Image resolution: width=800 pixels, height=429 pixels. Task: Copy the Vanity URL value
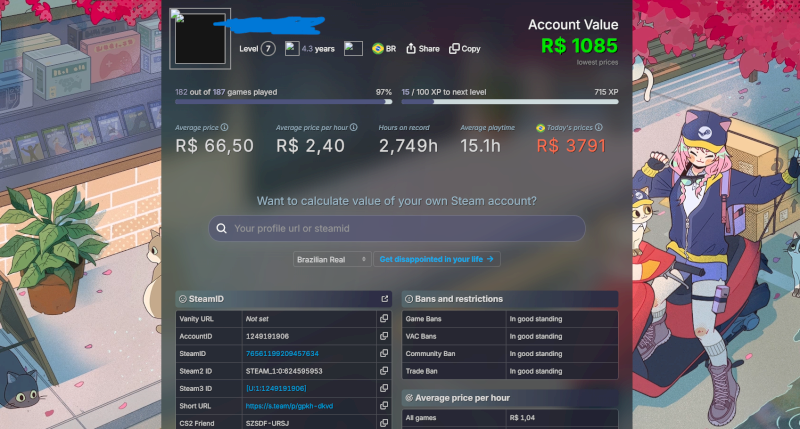[x=384, y=318]
